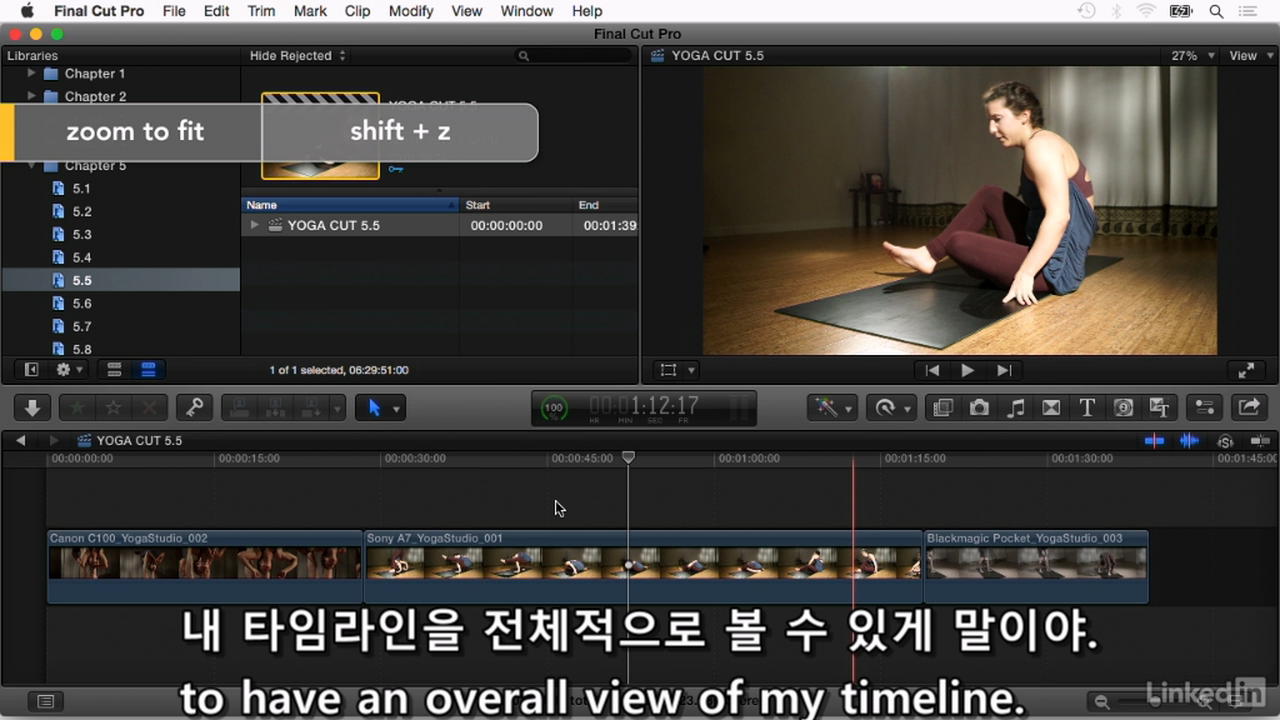Open the viewer fullscreen icon
Screen dimensions: 1280x720
pos(1246,370)
